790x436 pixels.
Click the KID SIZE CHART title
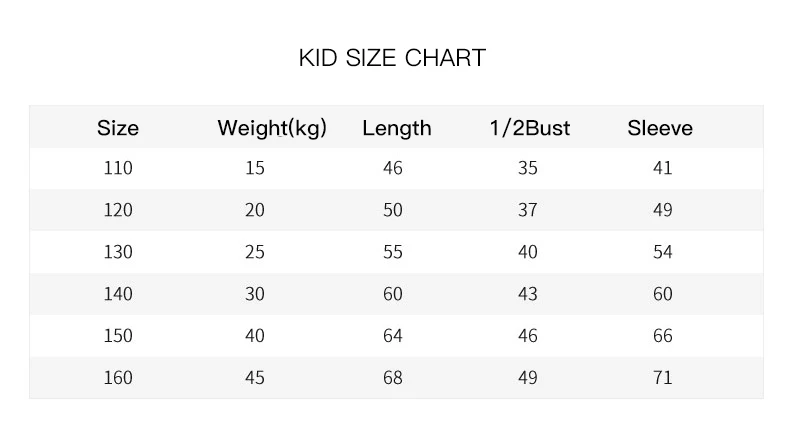pyautogui.click(x=392, y=58)
